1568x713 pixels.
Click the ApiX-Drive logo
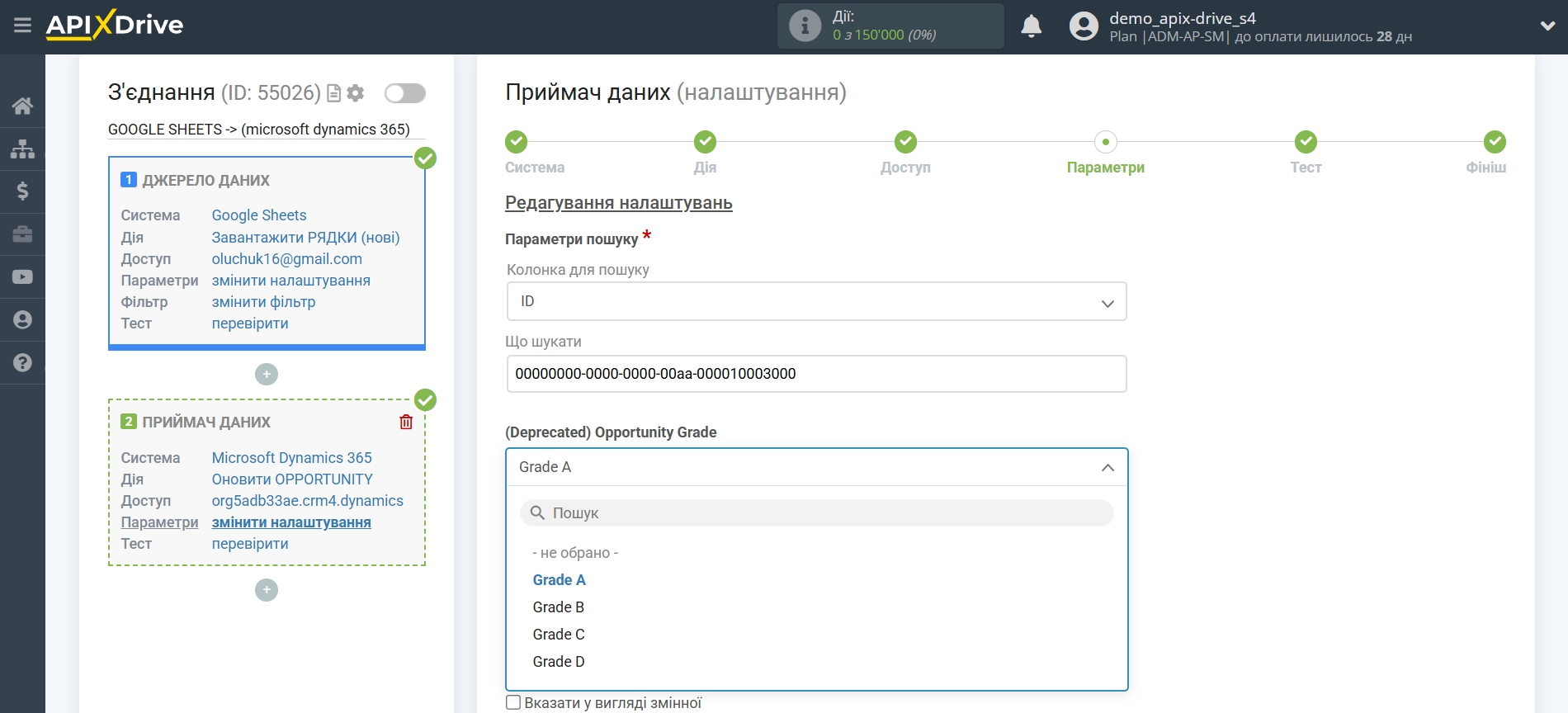point(115,25)
